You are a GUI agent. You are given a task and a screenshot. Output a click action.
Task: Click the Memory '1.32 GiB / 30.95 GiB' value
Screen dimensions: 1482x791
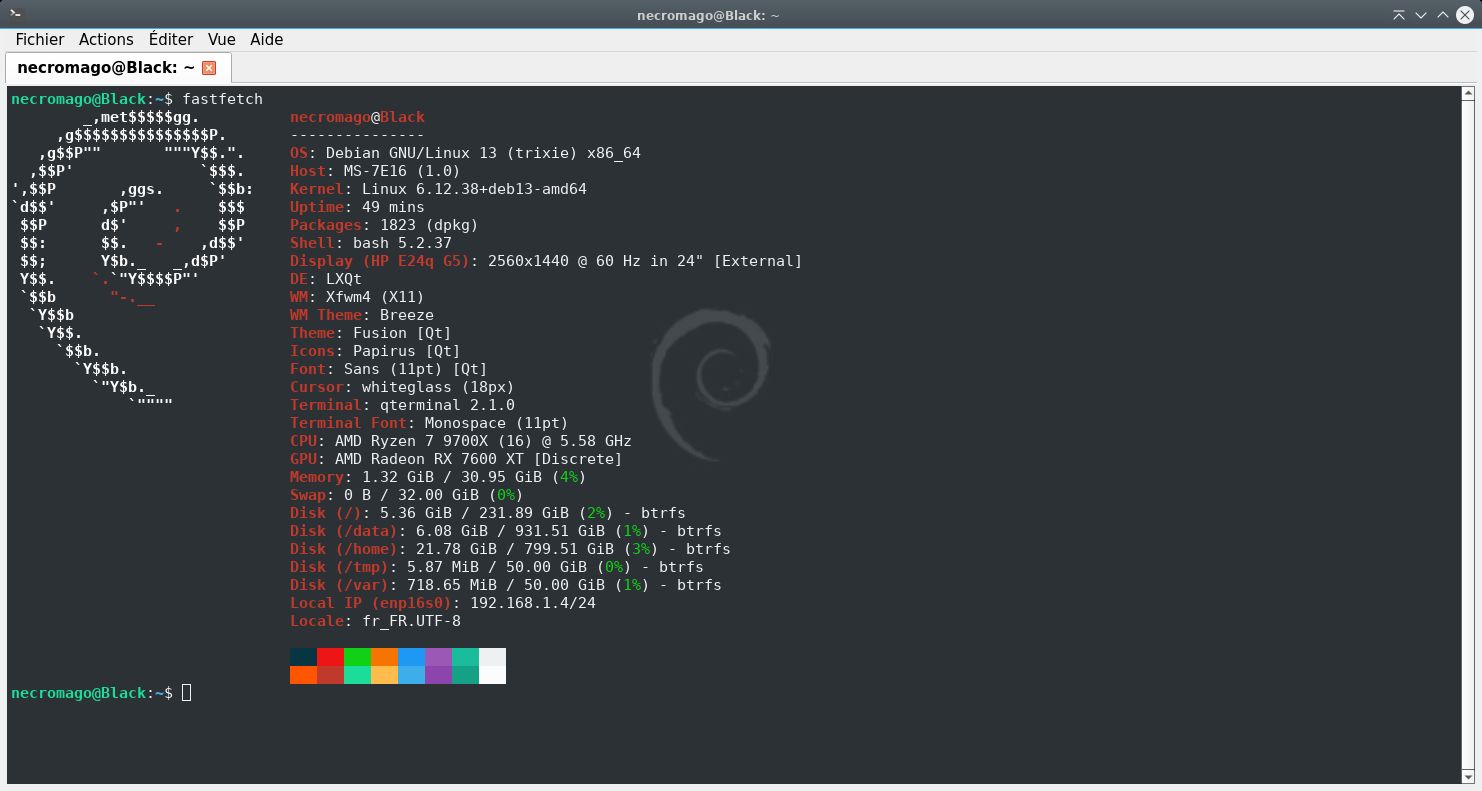(452, 477)
